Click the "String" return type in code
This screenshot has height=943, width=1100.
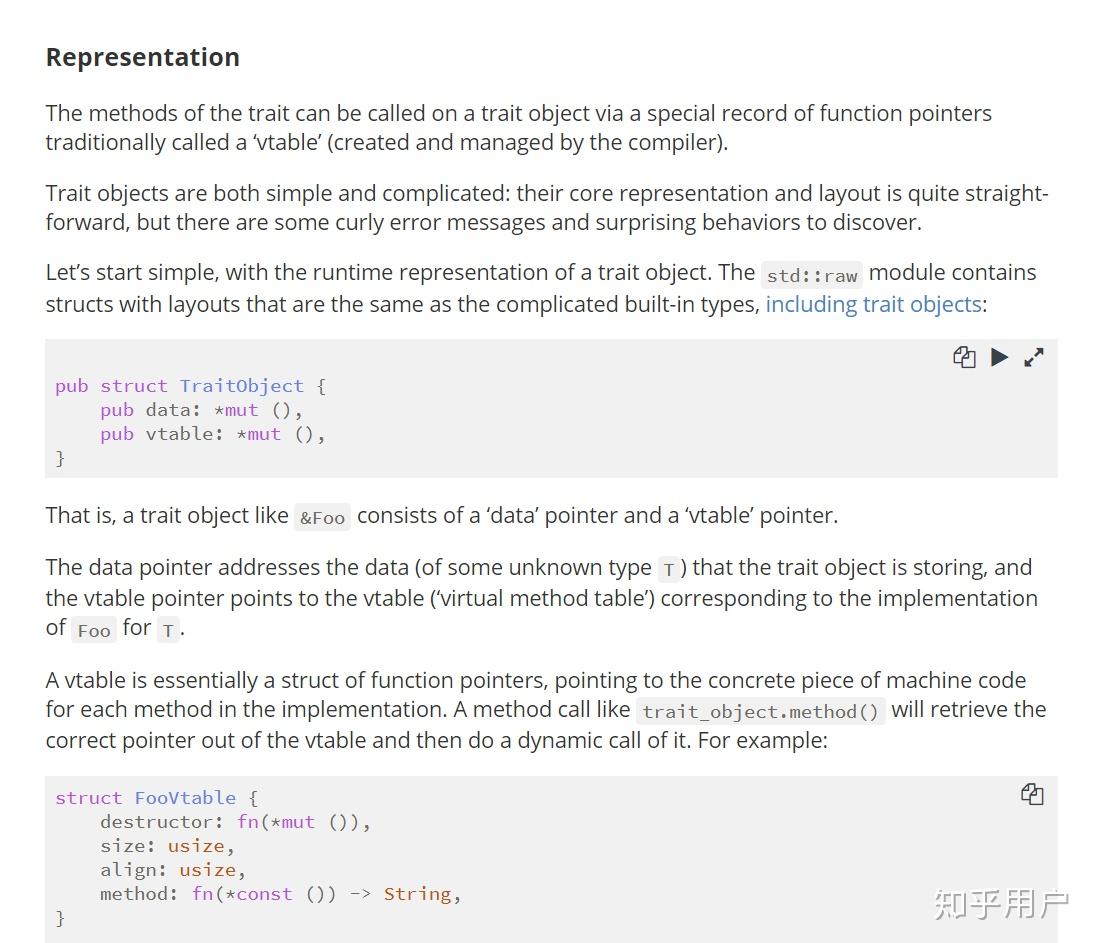tap(417, 894)
